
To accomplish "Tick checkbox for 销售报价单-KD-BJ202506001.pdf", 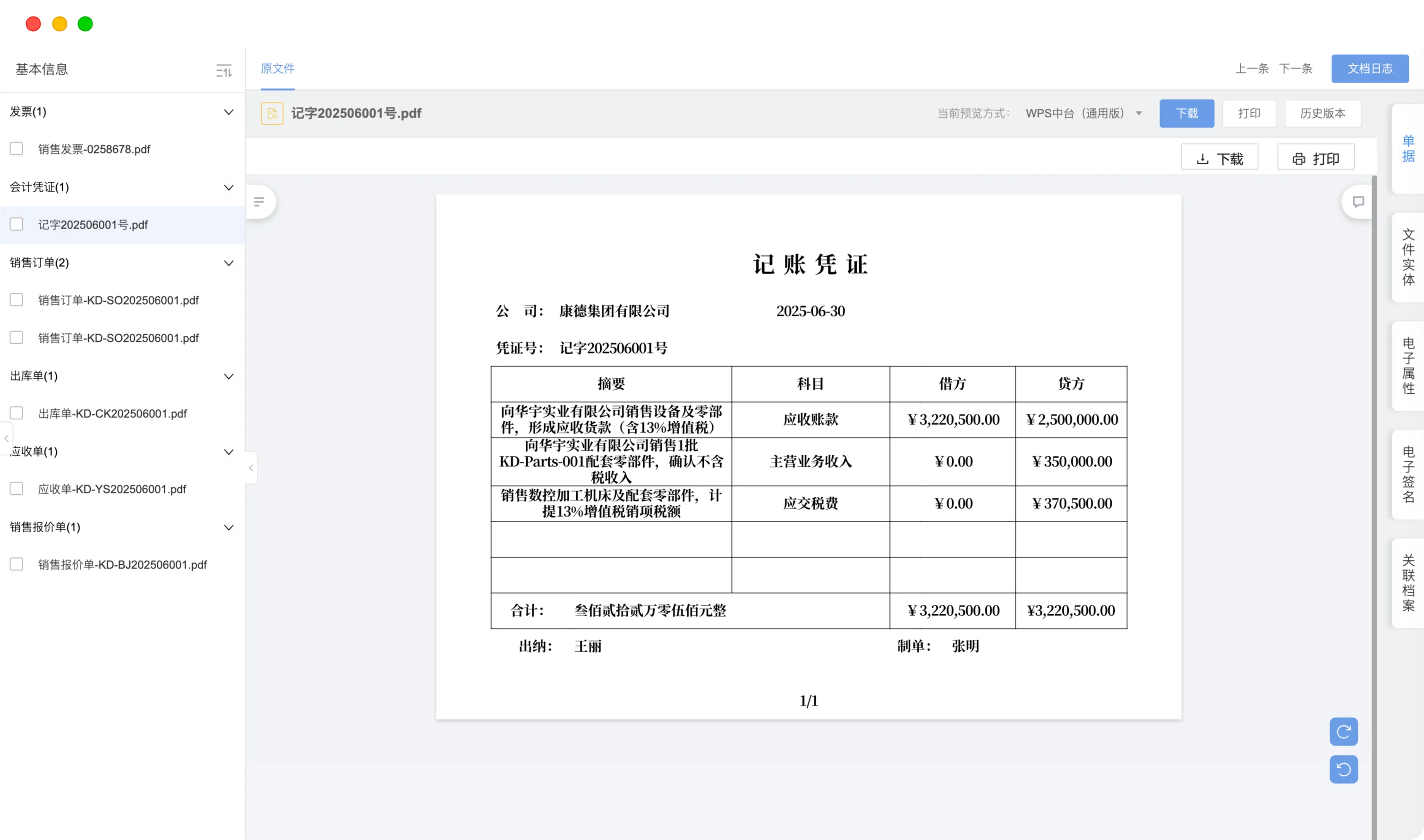I will (x=17, y=564).
